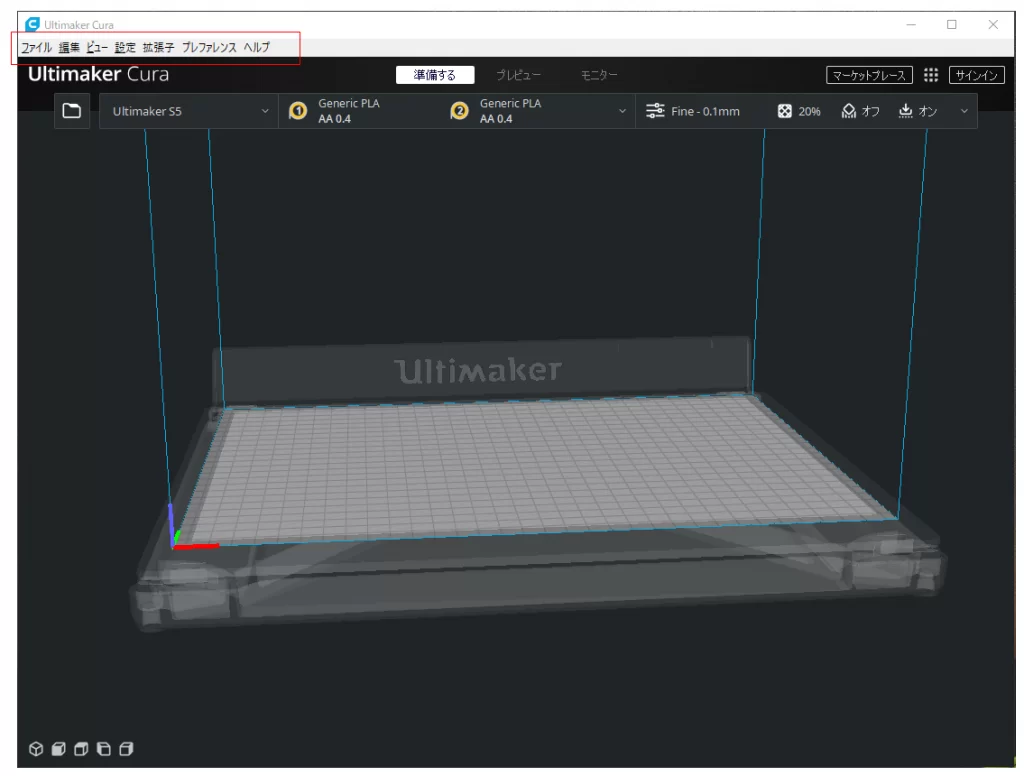Expand the print settings panel chevron

point(964,111)
